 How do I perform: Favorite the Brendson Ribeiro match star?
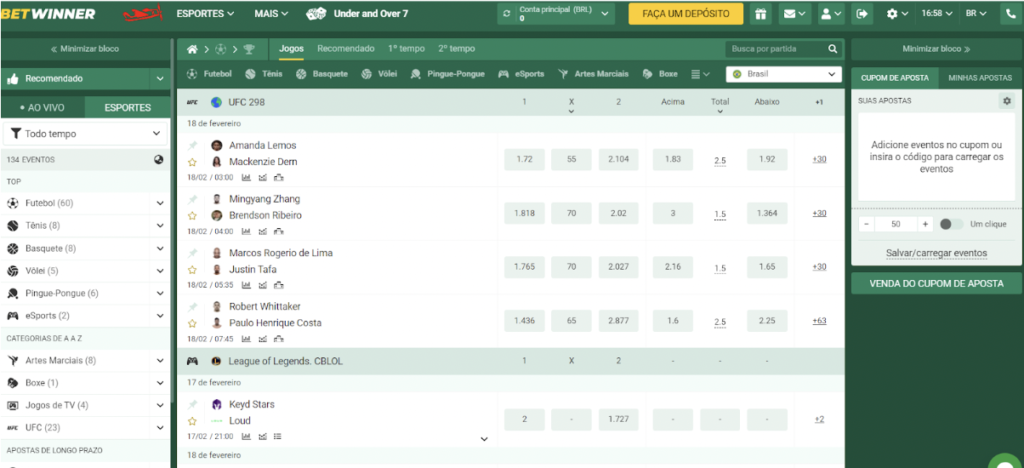[192, 215]
